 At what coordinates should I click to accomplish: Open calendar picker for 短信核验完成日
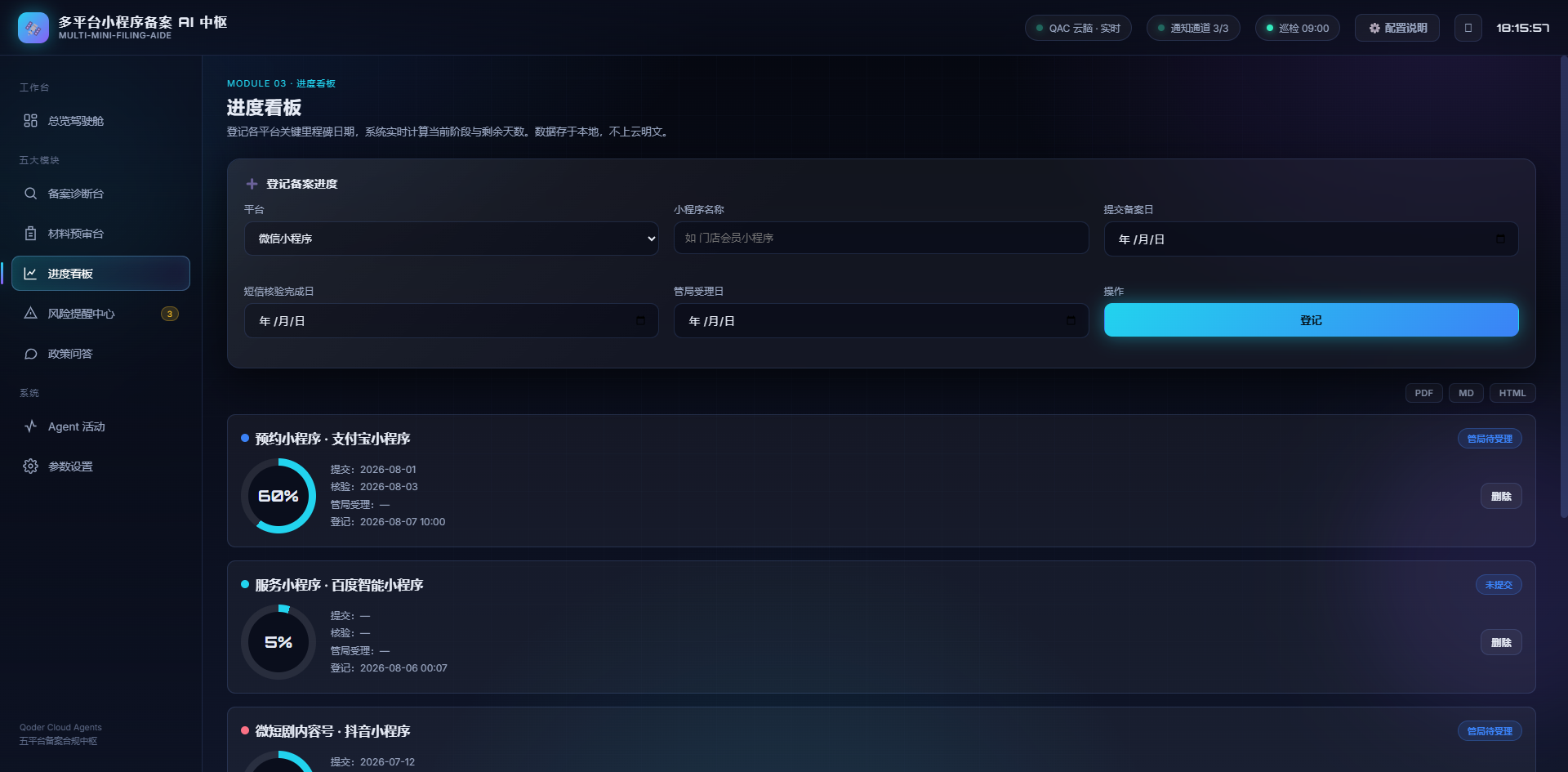pos(640,321)
